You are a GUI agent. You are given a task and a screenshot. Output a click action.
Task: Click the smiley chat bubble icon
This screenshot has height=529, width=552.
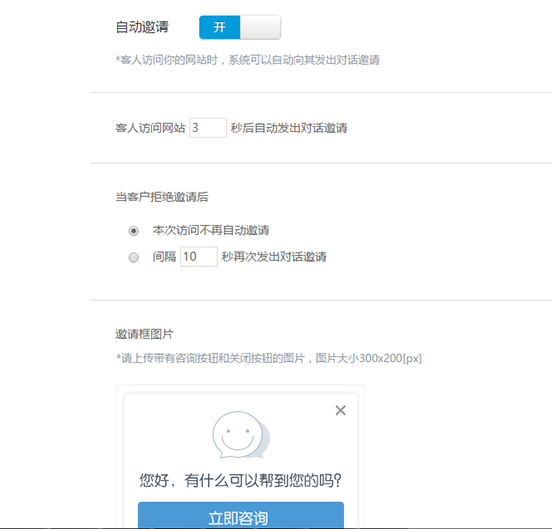[241, 435]
